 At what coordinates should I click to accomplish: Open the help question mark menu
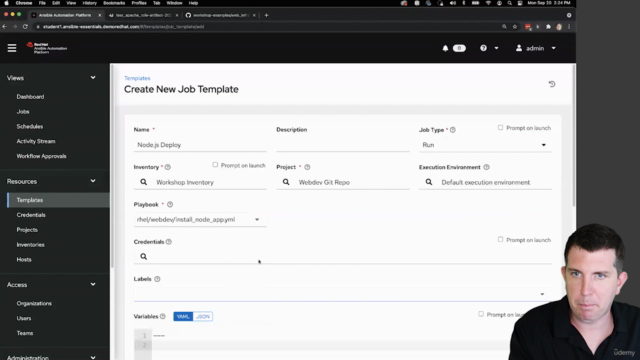pyautogui.click(x=483, y=48)
